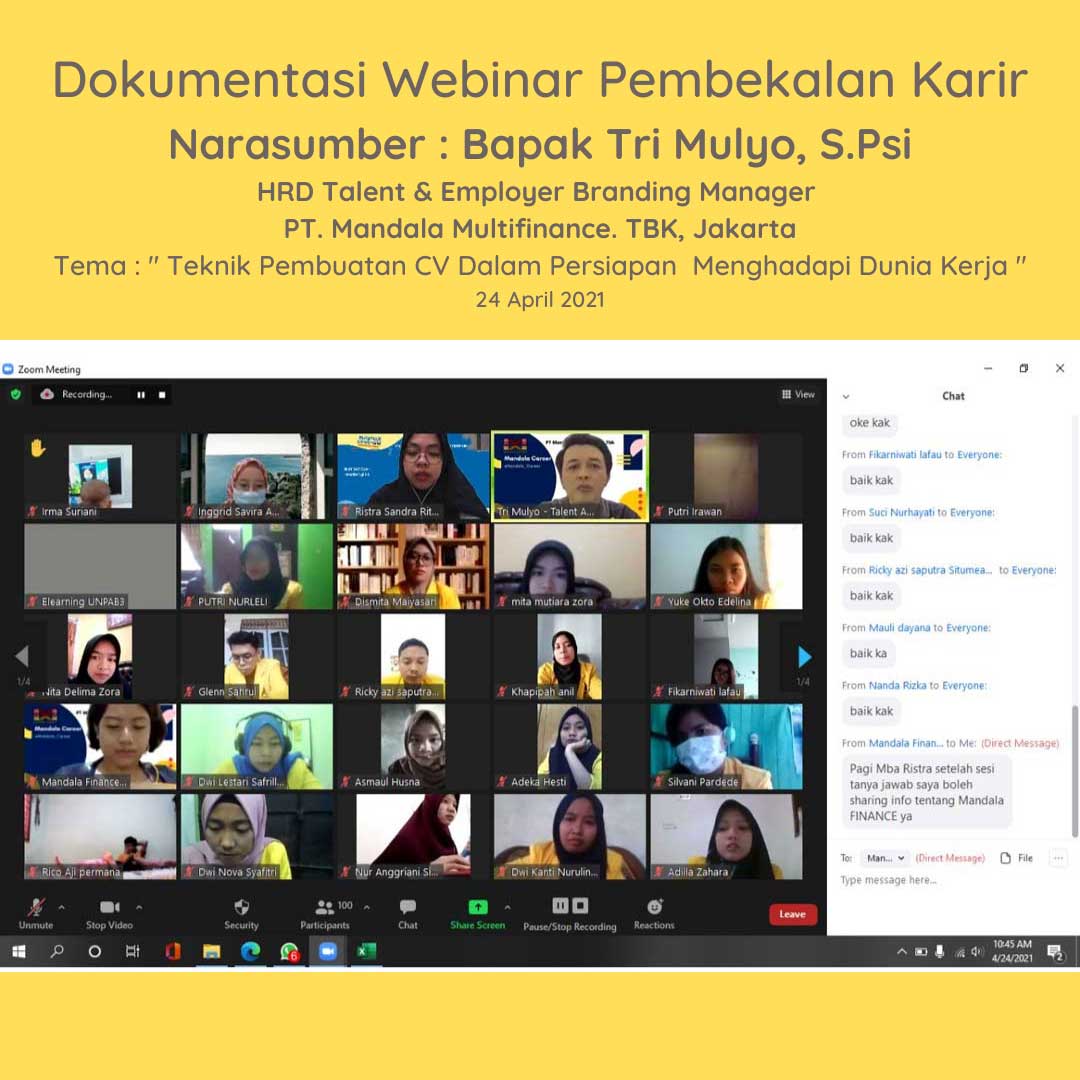Click sender name Mauli dayana in chat
The width and height of the screenshot is (1080, 1080).
(x=899, y=628)
